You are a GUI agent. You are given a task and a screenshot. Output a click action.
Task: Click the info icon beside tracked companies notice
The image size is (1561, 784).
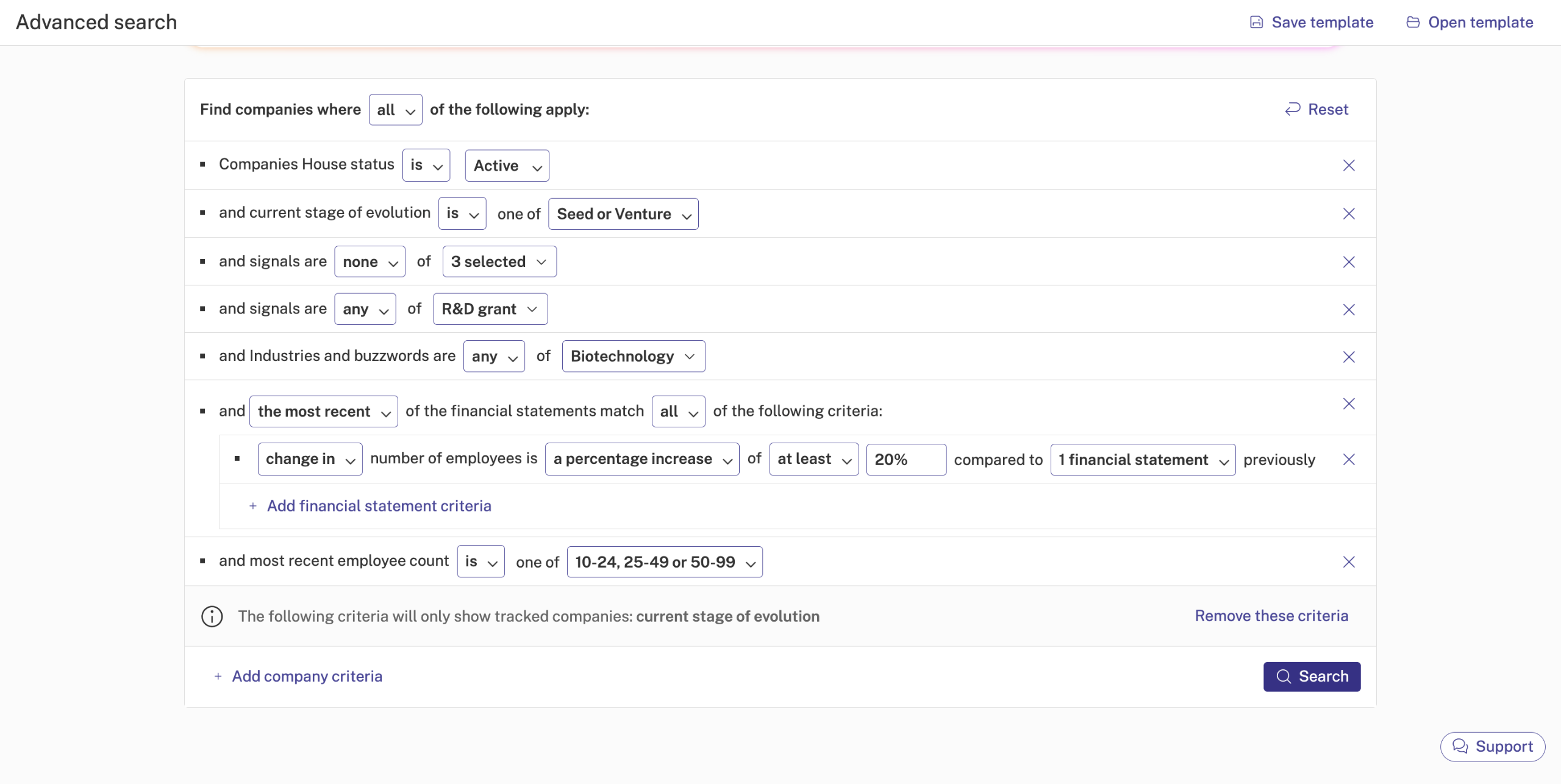point(212,616)
